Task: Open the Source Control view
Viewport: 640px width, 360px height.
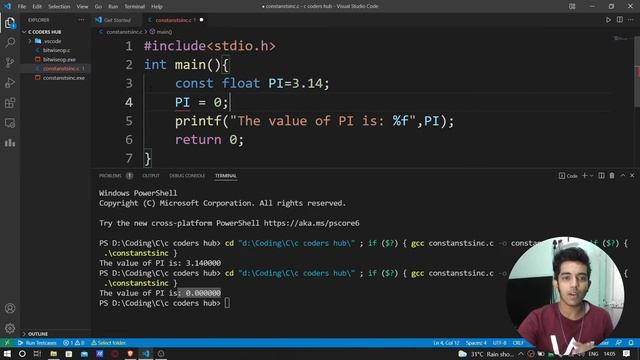Action: [x=10, y=62]
